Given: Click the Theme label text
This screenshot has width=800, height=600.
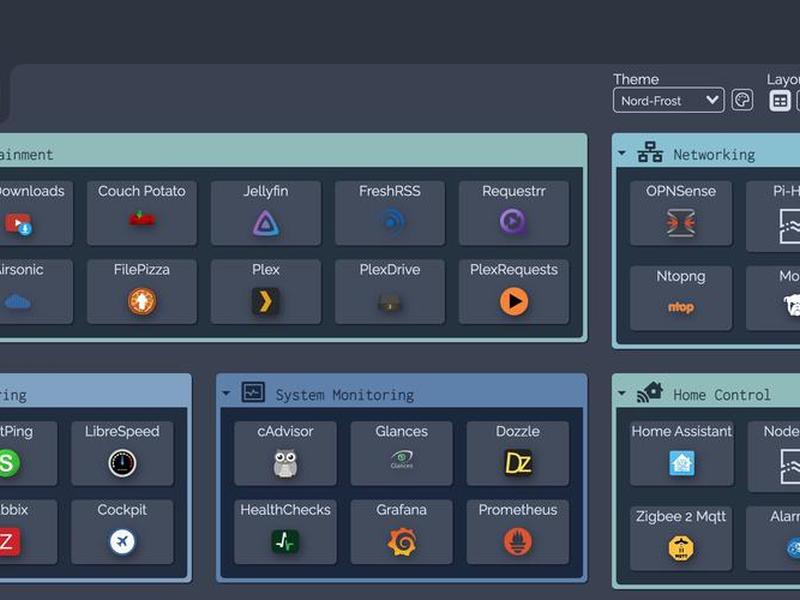Looking at the screenshot, I should click(x=636, y=80).
